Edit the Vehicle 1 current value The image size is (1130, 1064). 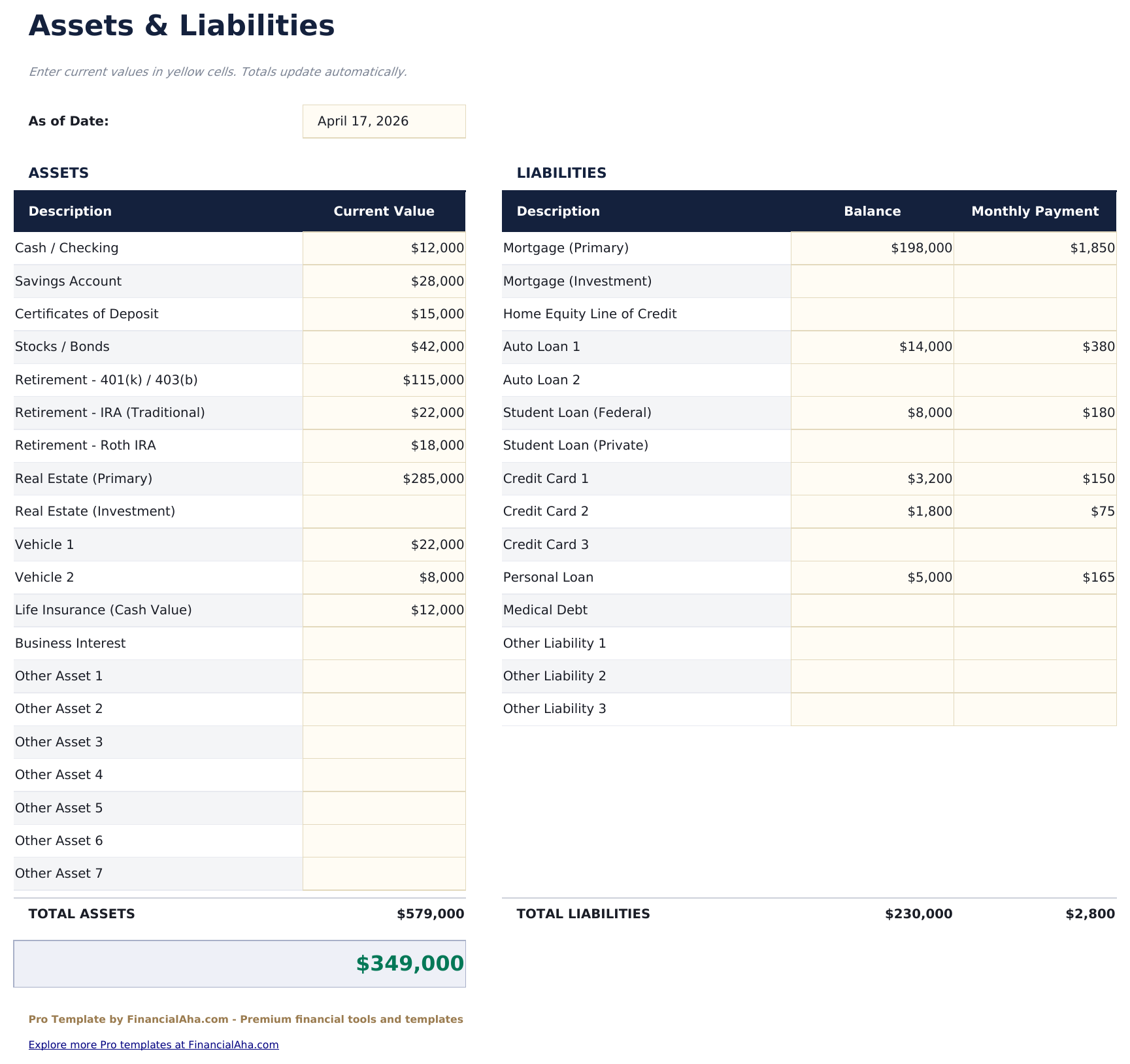(x=384, y=544)
